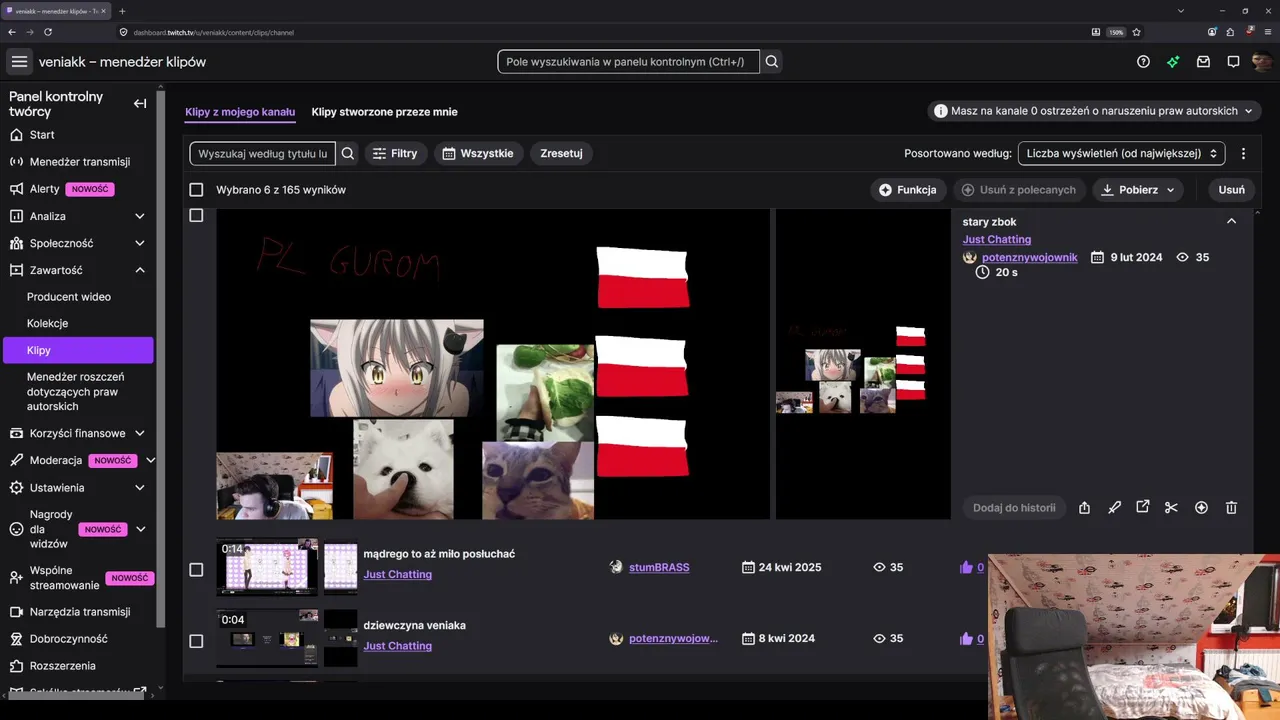The image size is (1280, 720).
Task: Delete stary zbok clip with trash icon
Action: tap(1231, 508)
